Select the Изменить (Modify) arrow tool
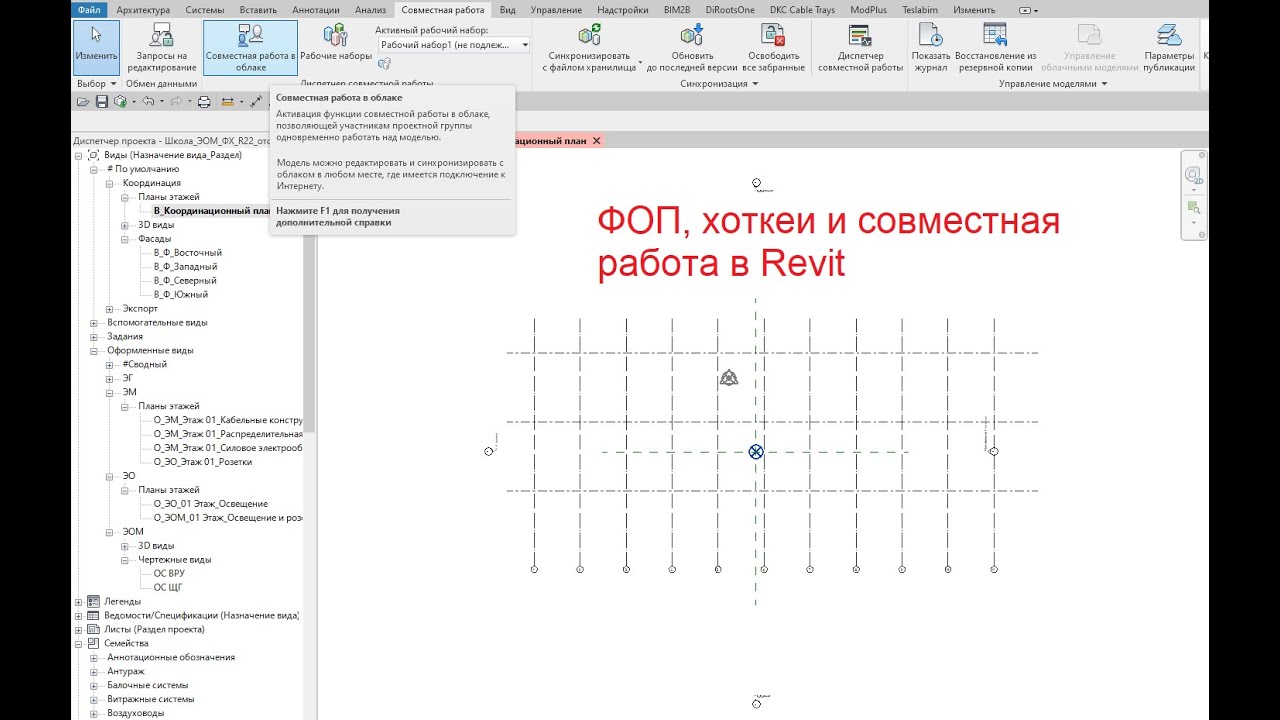This screenshot has height=720, width=1280. tap(97, 47)
